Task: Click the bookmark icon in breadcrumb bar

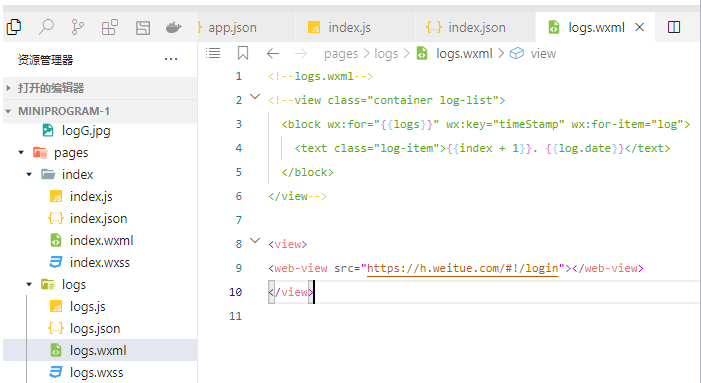Action: coord(243,53)
